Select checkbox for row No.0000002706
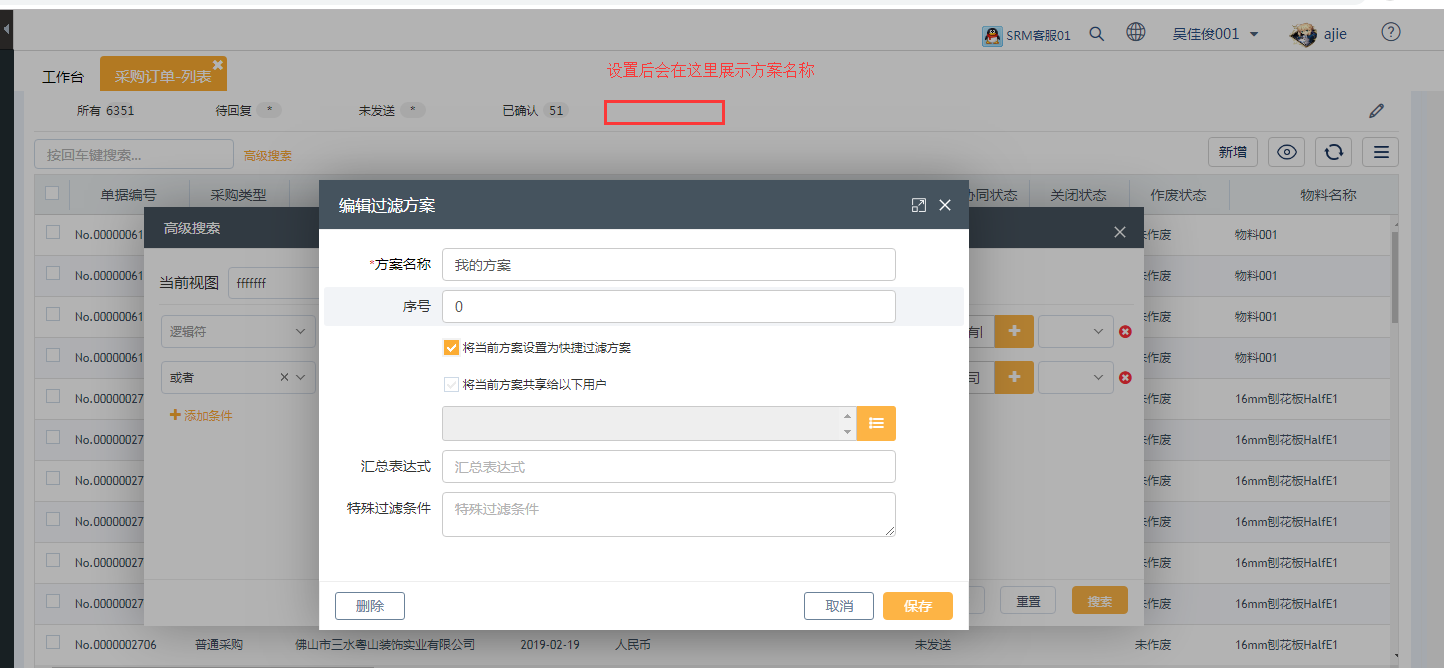This screenshot has height=668, width=1444. 52,643
